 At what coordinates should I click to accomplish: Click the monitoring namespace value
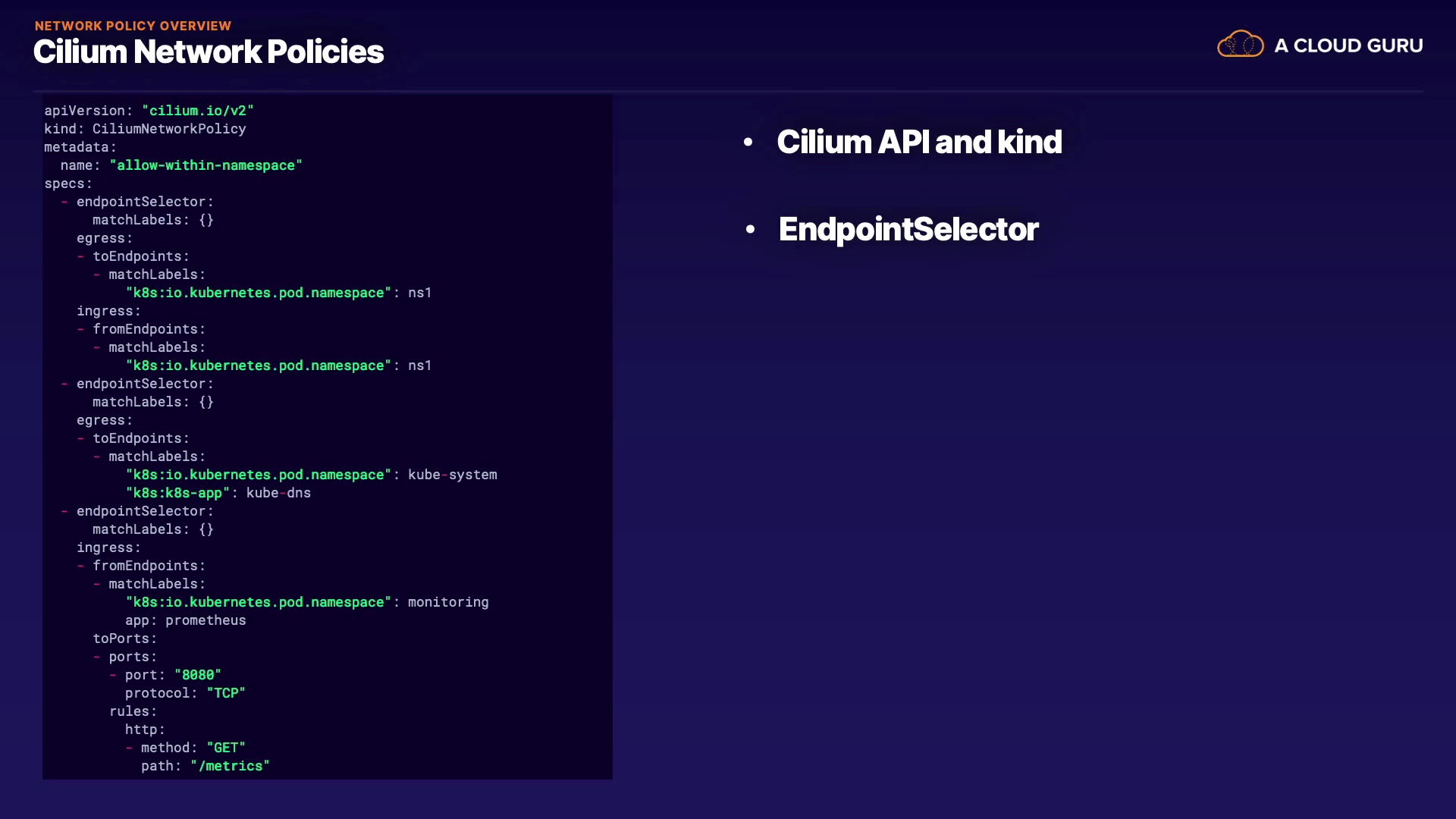coord(447,602)
